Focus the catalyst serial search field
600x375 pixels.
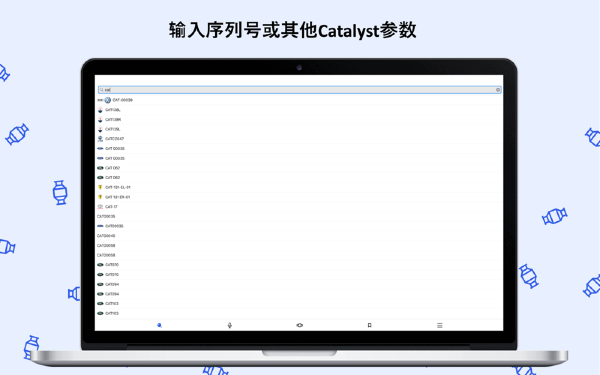click(300, 90)
